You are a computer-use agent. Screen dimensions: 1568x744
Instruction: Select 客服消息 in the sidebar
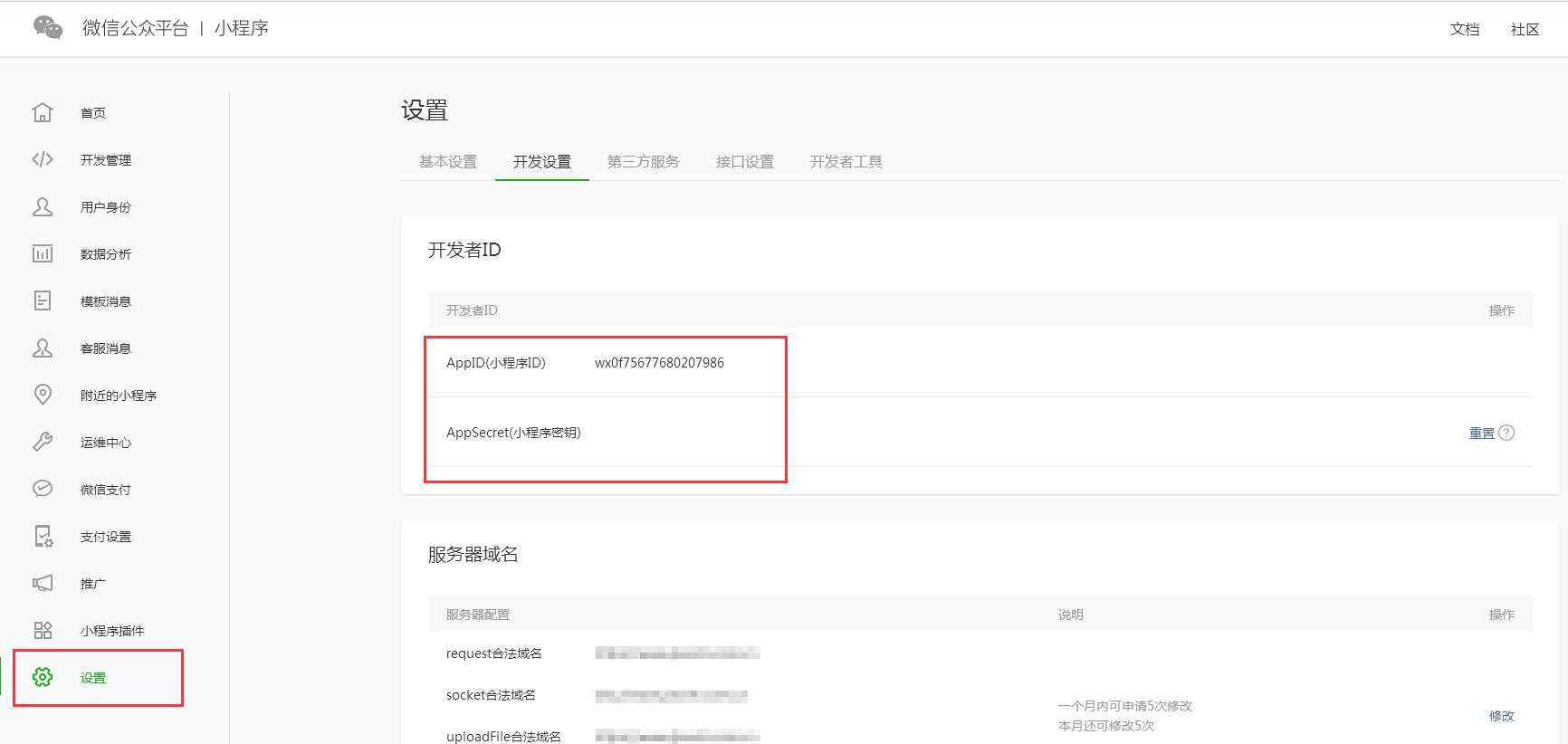click(x=106, y=348)
